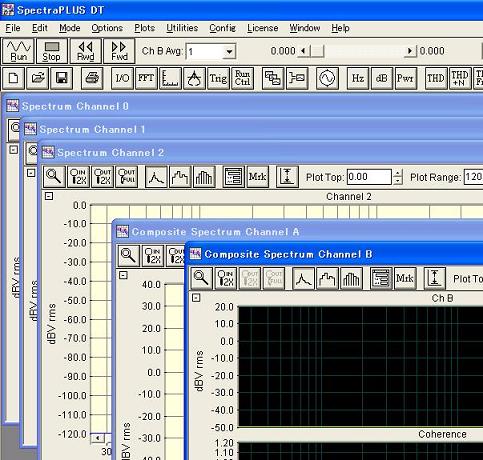Collapse the Spectrum Channel 1 plot expander
483x460 pixels.
pyautogui.click(x=31, y=173)
